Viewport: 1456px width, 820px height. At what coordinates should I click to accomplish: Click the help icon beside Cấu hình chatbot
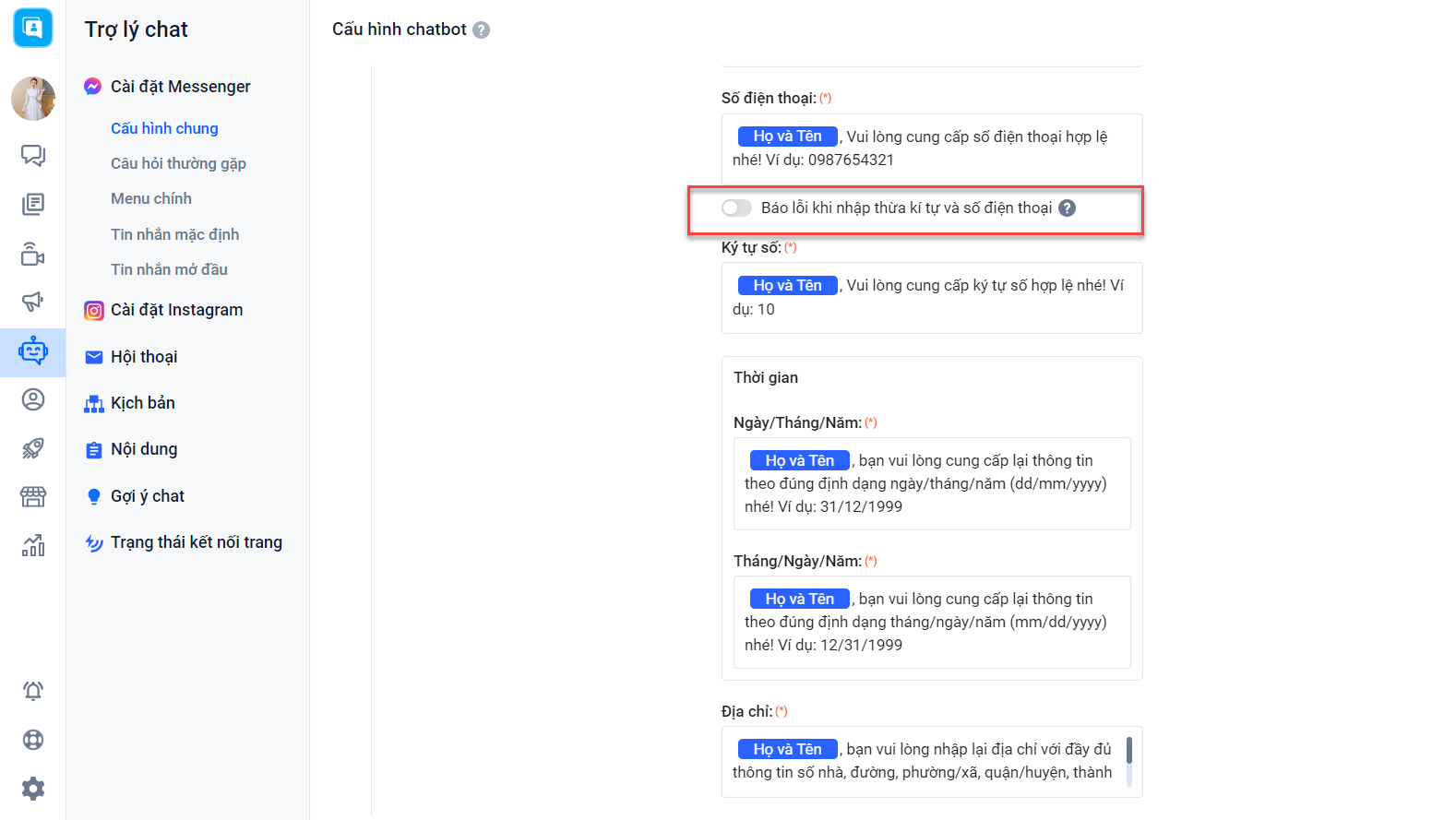pos(482,30)
